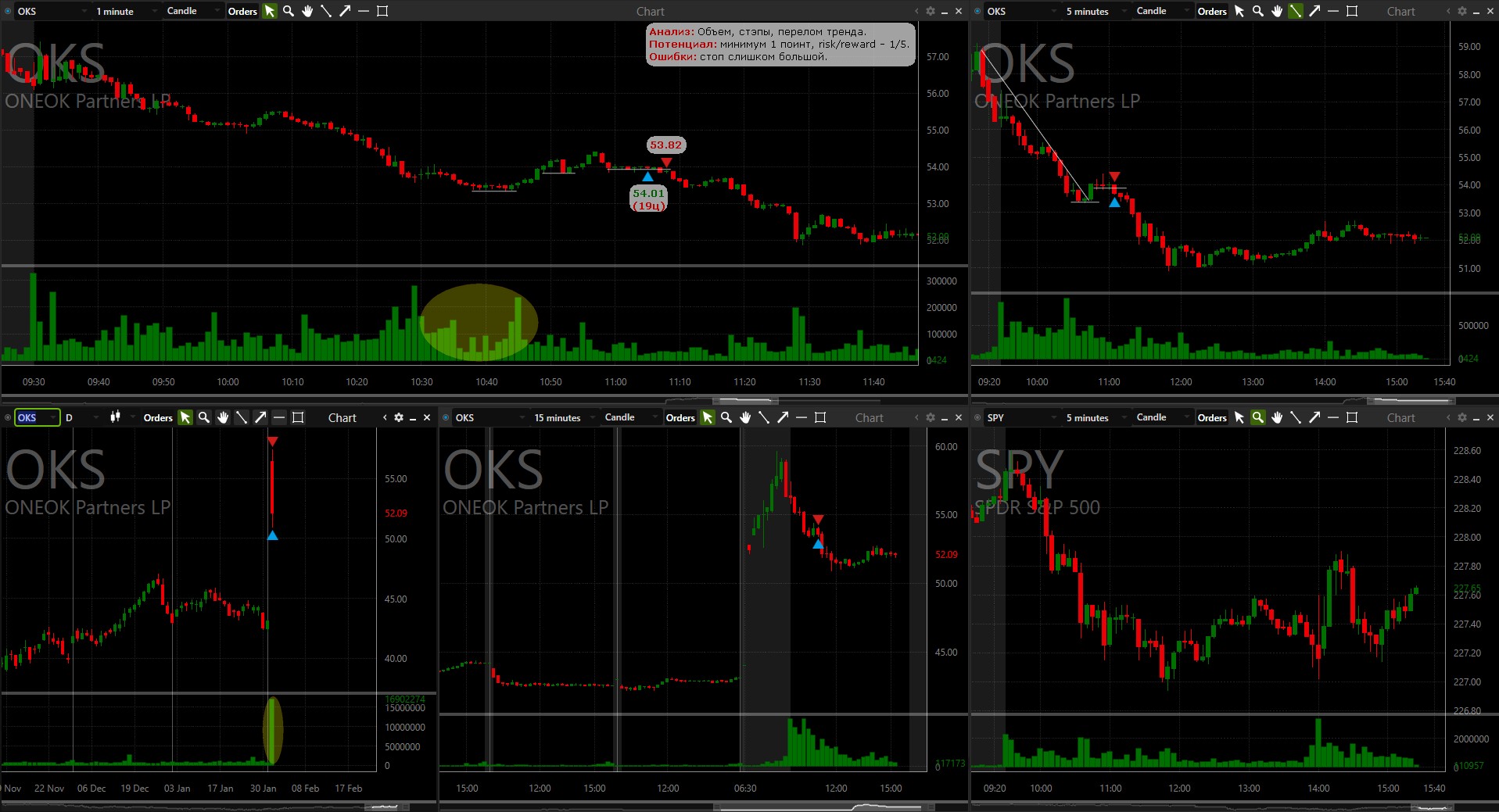Toggle link radio dot of OKS 1 minute chart

point(8,11)
